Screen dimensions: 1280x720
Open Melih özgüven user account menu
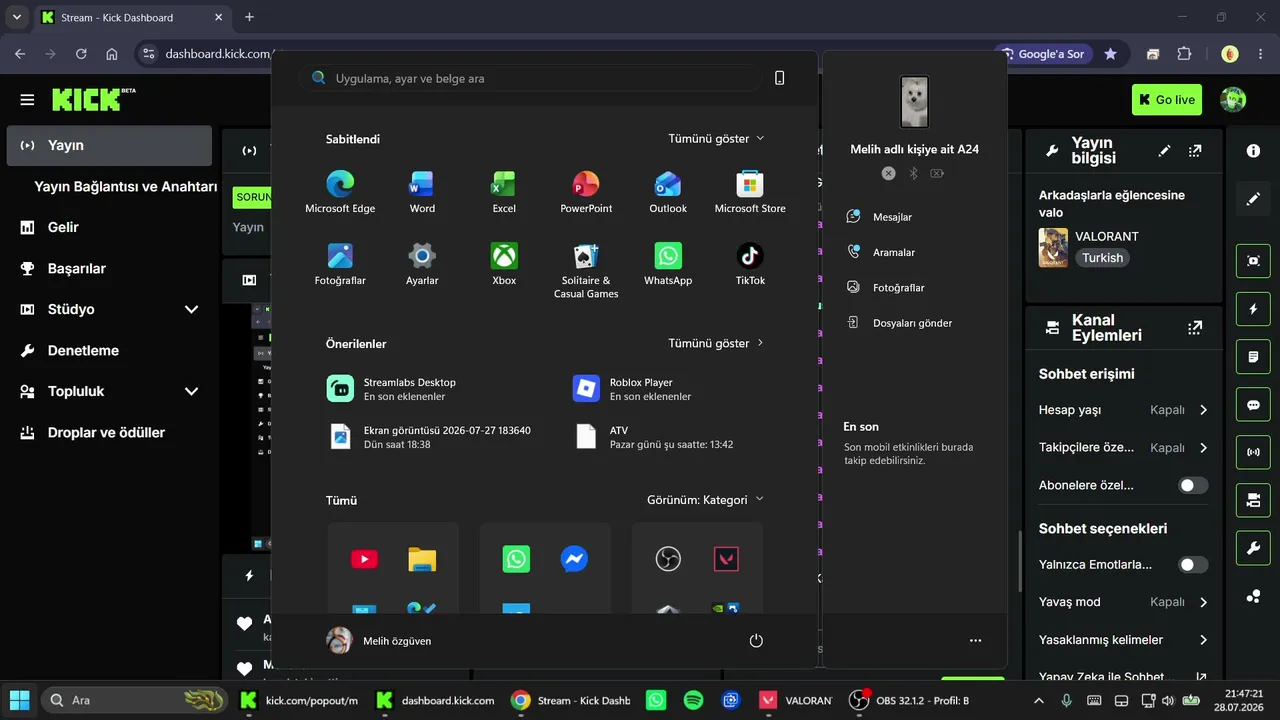[379, 641]
